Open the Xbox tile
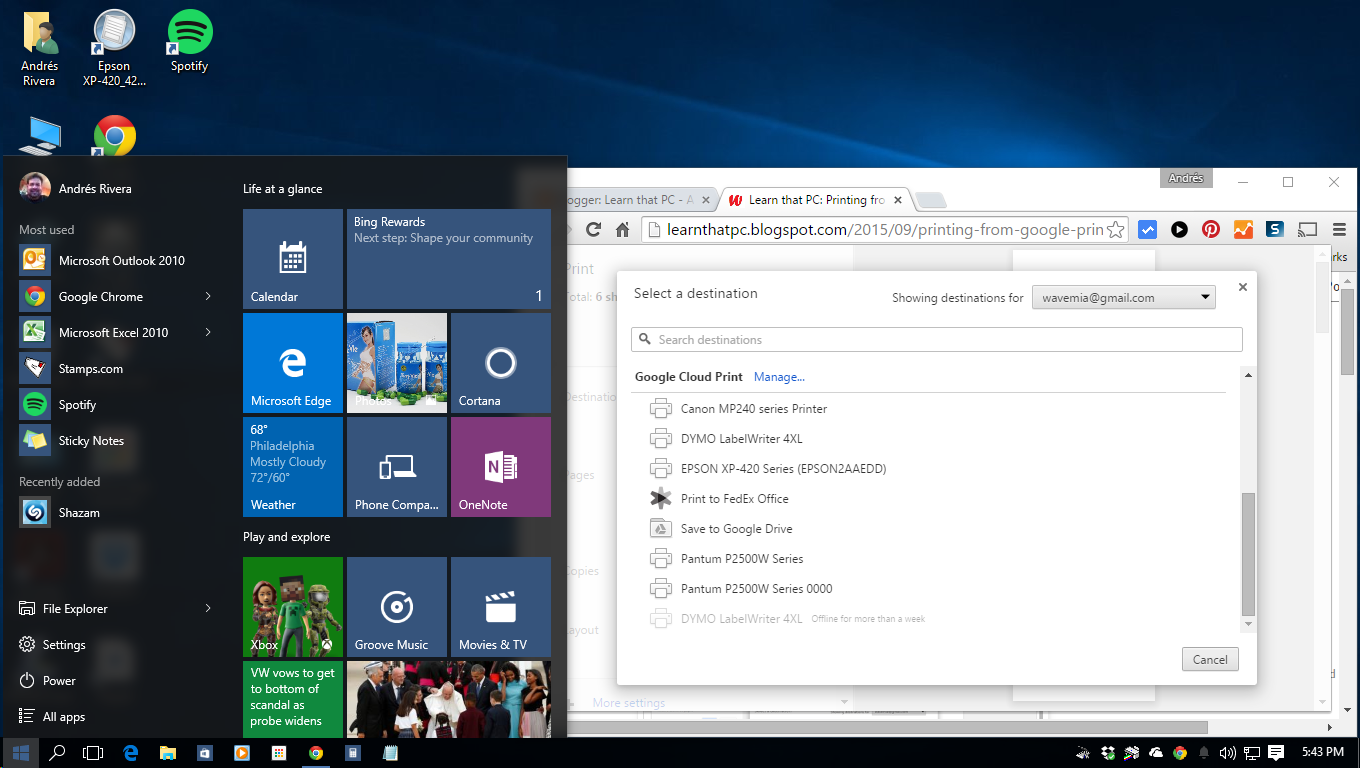The image size is (1360, 768). [293, 607]
